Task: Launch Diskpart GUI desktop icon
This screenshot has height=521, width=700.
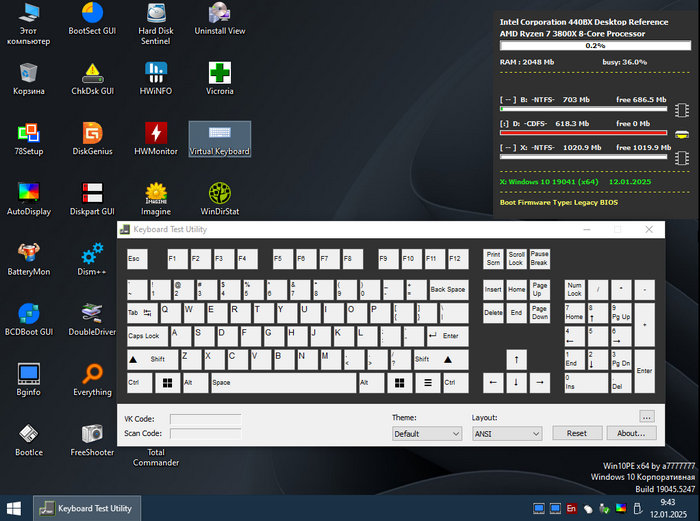Action: coord(92,200)
